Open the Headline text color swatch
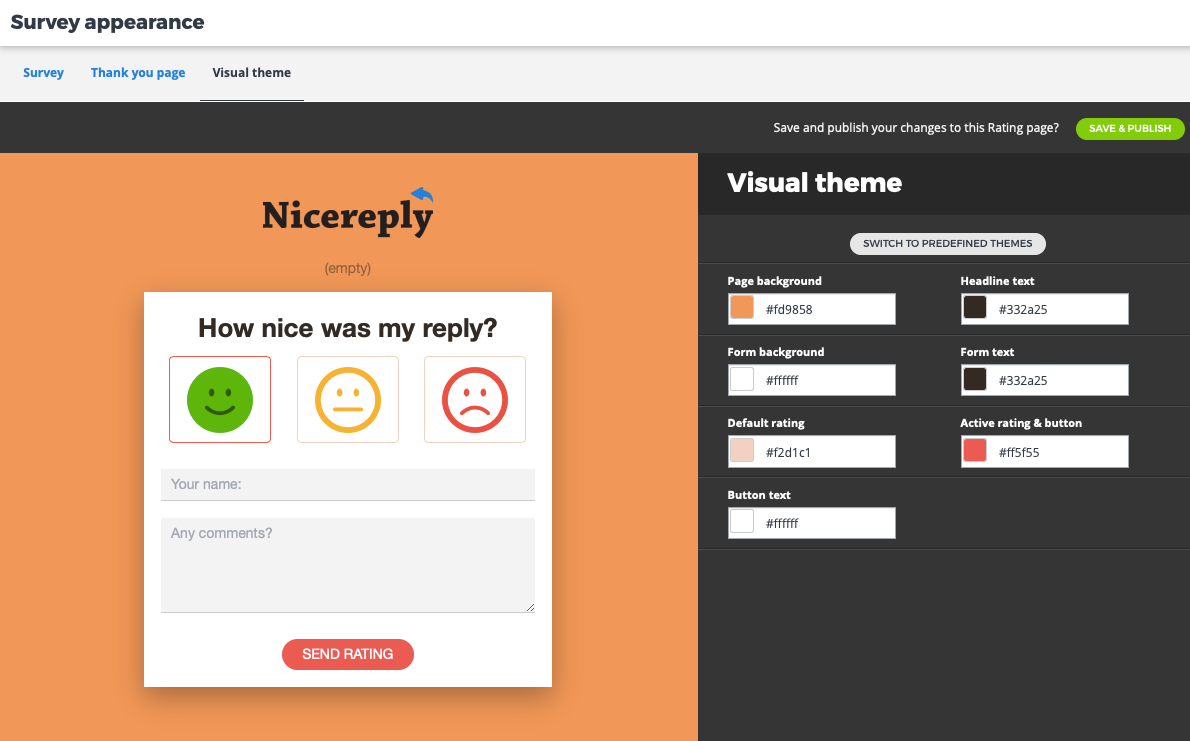The height and width of the screenshot is (741, 1190). 975,307
